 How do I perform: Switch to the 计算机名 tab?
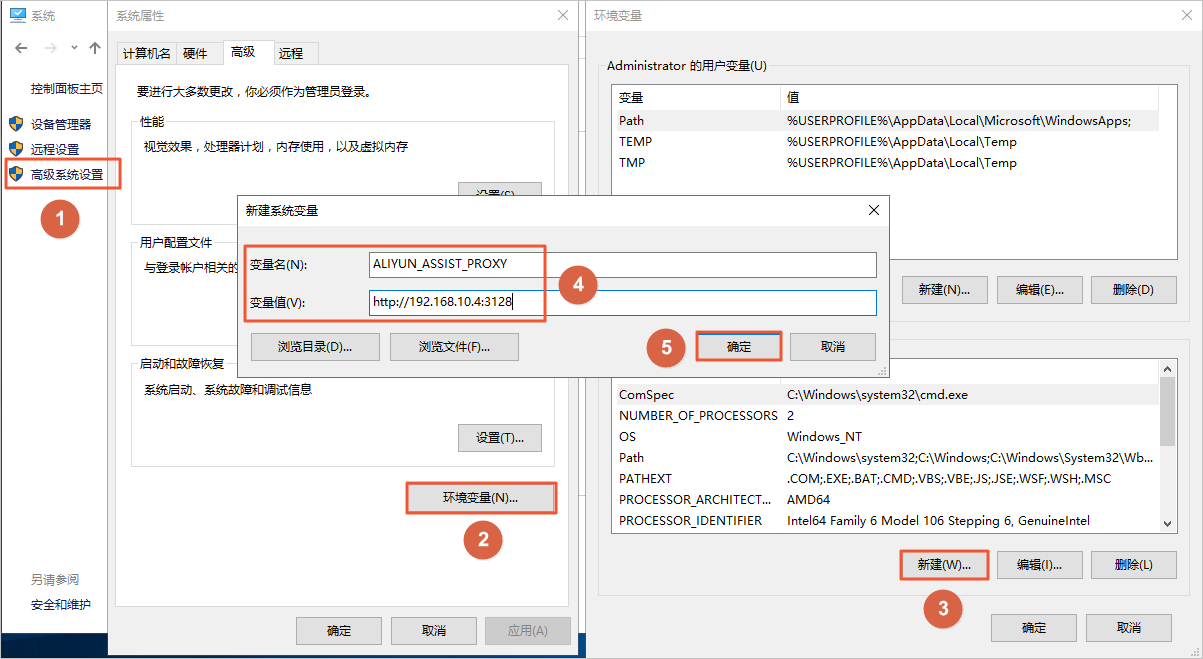pyautogui.click(x=146, y=53)
